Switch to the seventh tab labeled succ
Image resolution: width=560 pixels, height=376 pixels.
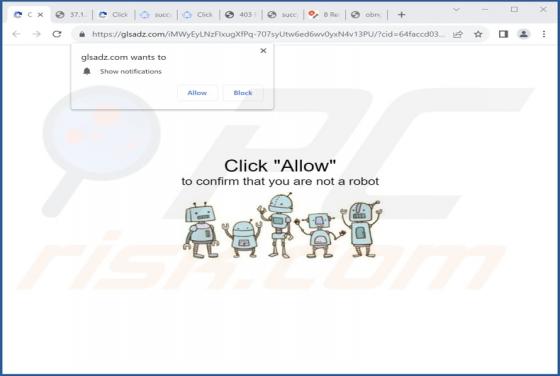282,15
